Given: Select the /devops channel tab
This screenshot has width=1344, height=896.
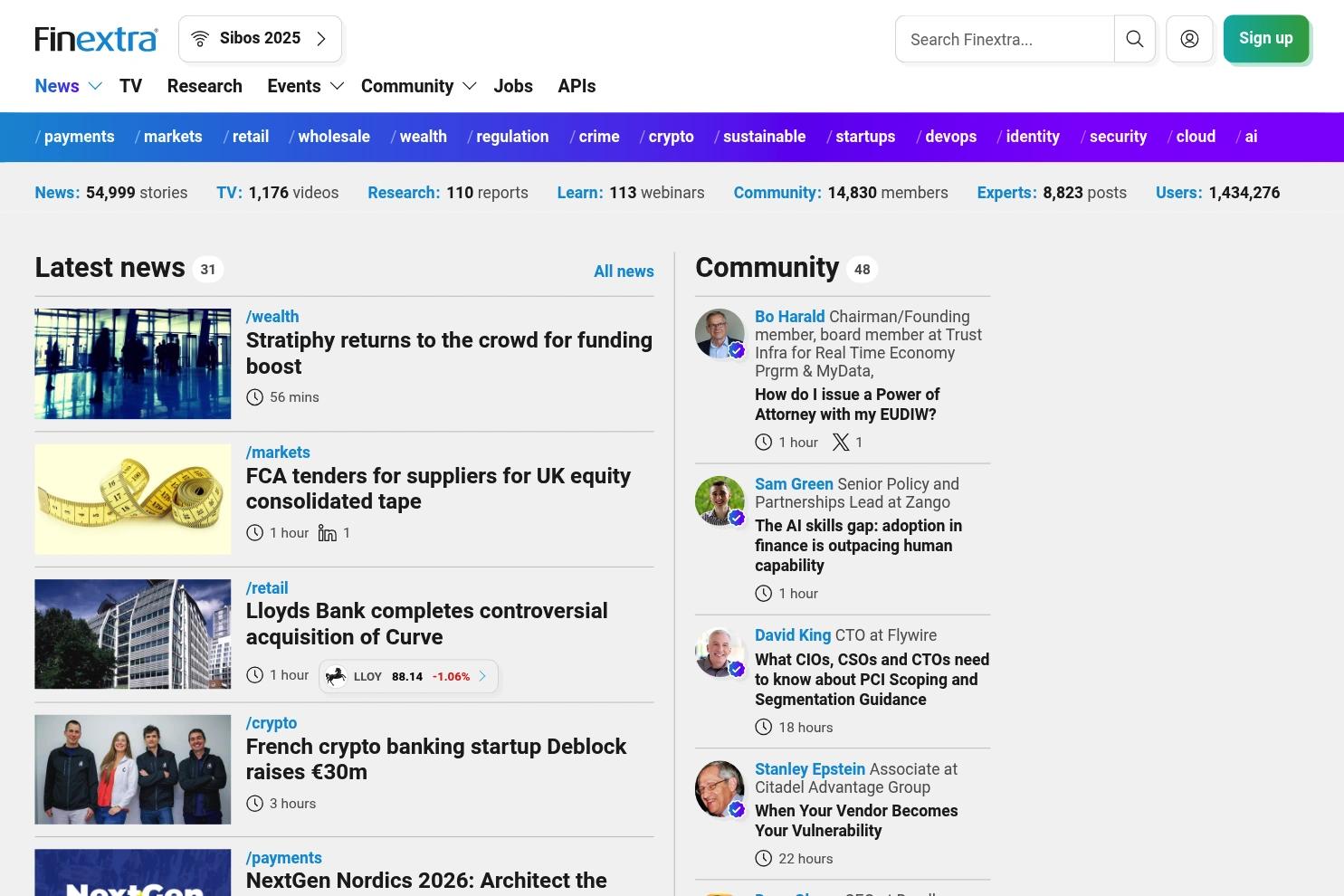Looking at the screenshot, I should click(947, 137).
